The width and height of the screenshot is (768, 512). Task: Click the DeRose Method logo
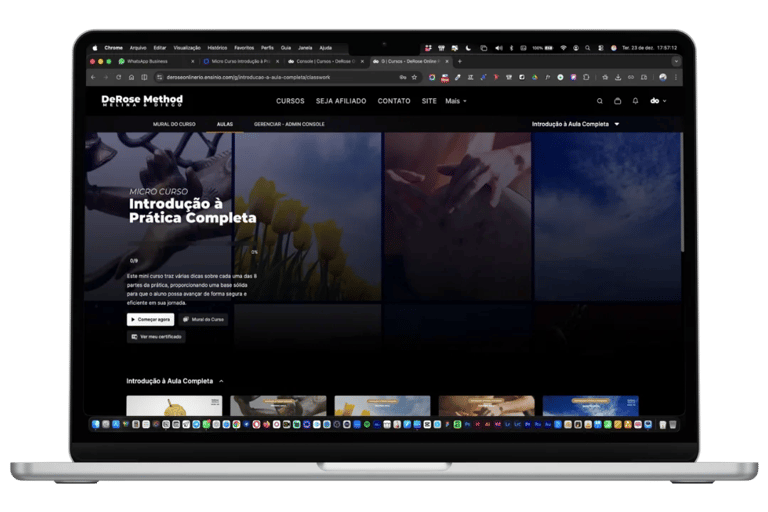click(x=142, y=100)
